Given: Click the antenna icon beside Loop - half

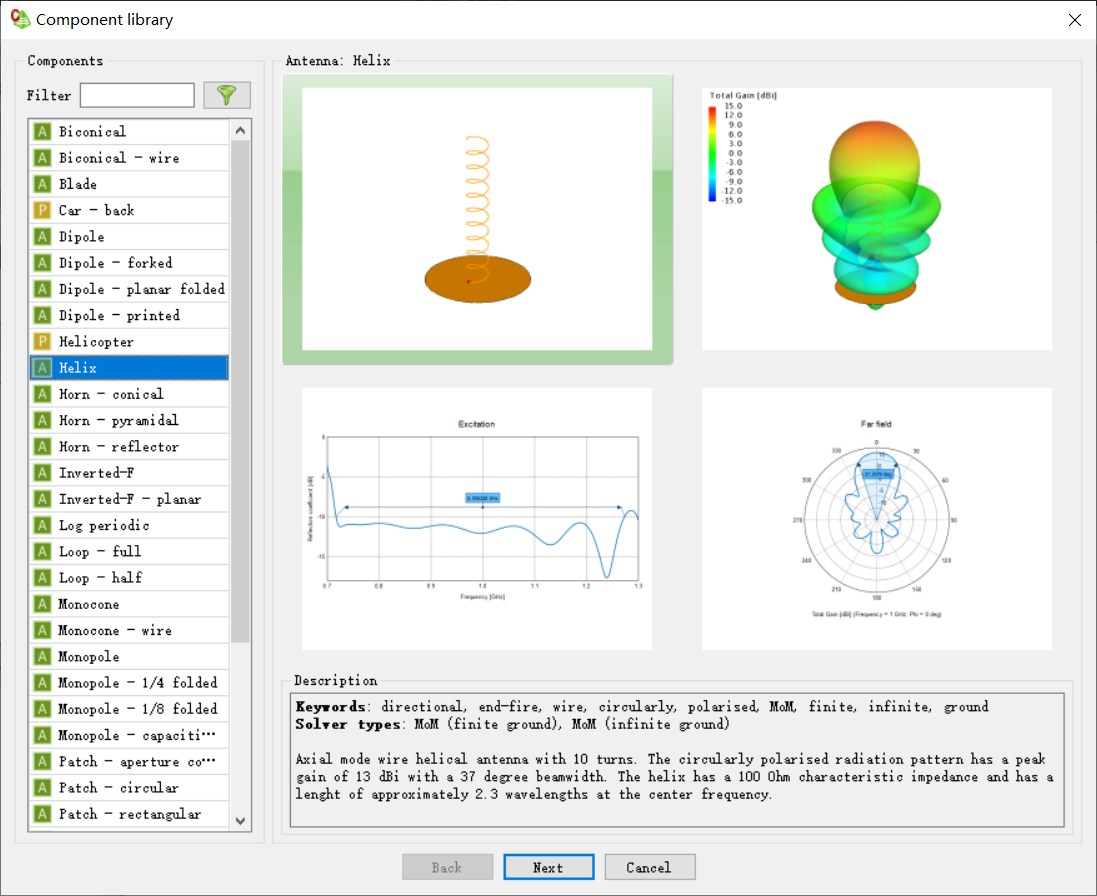Looking at the screenshot, I should click(43, 578).
